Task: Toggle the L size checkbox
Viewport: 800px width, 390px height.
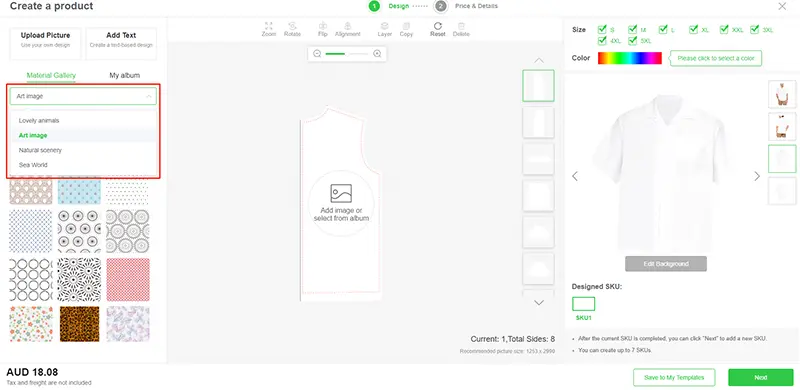Action: click(x=663, y=30)
